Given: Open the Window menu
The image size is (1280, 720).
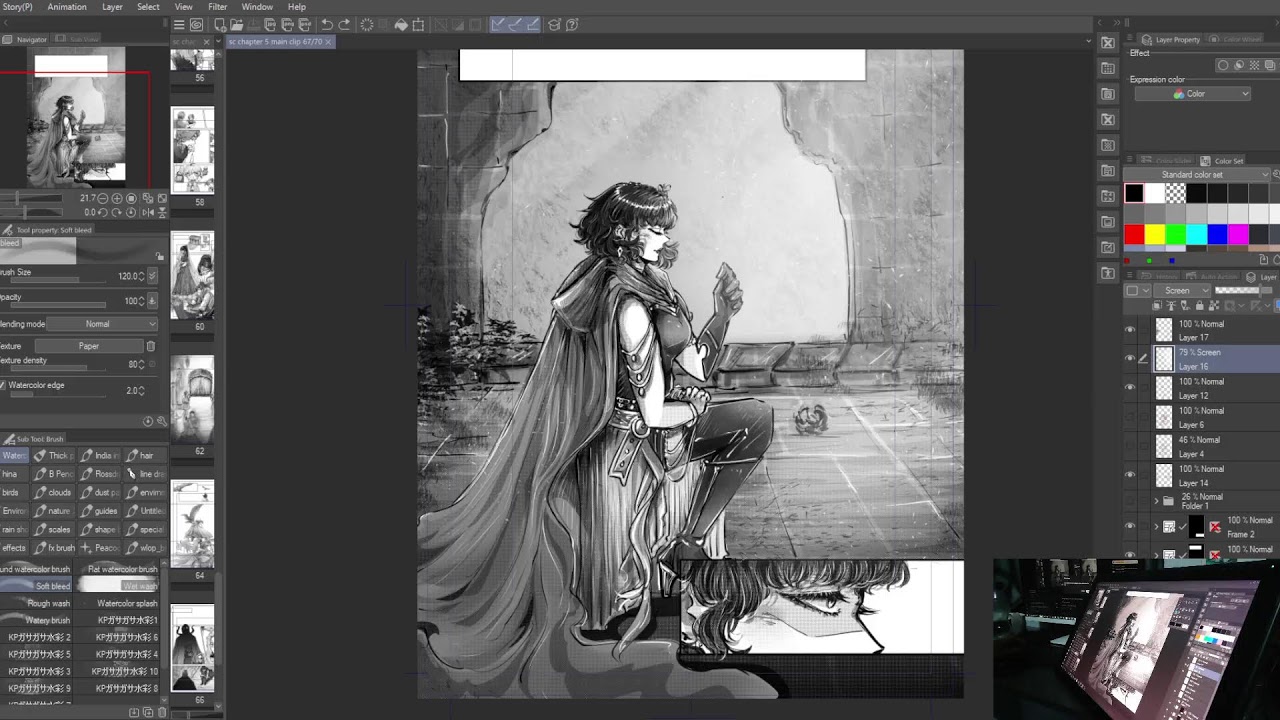Looking at the screenshot, I should tap(257, 7).
